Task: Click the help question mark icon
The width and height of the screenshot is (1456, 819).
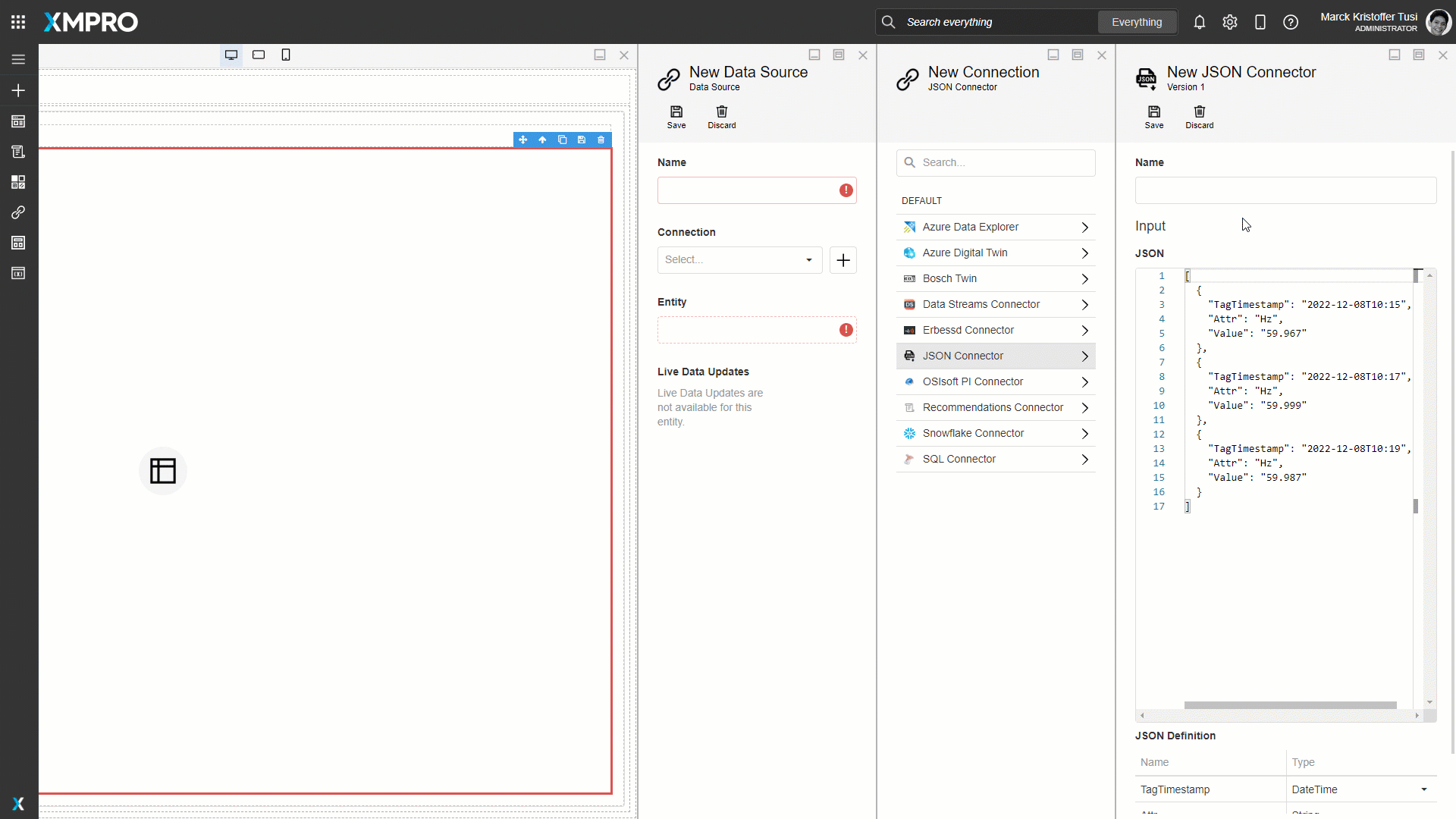Action: [1290, 22]
